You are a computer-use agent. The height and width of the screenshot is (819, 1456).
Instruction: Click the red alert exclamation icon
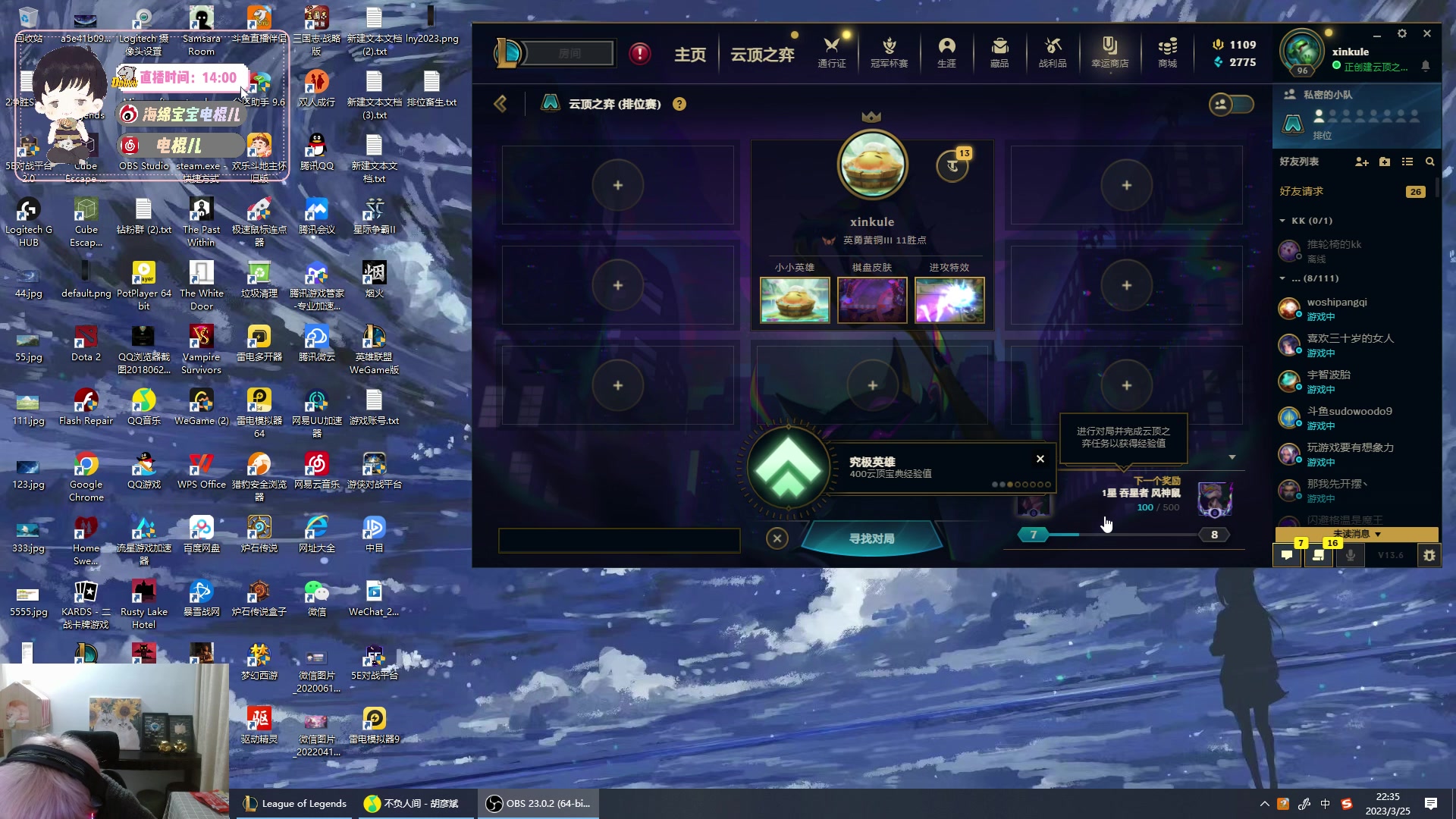[640, 53]
